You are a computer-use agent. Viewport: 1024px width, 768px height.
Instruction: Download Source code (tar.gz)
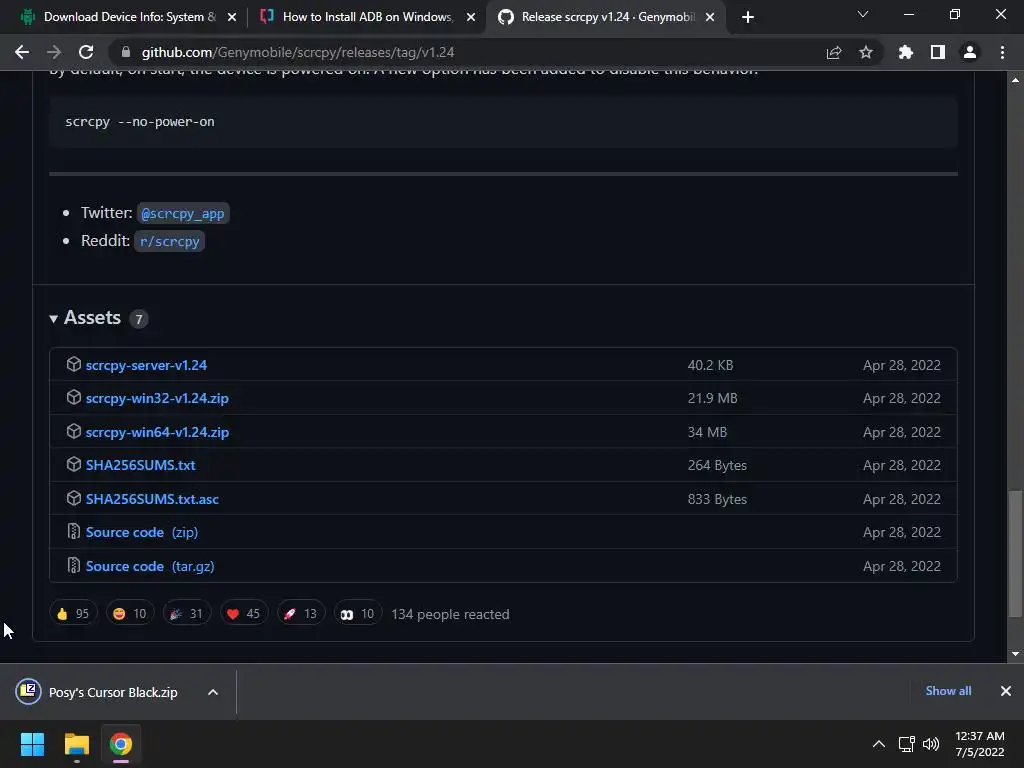[x=150, y=566]
